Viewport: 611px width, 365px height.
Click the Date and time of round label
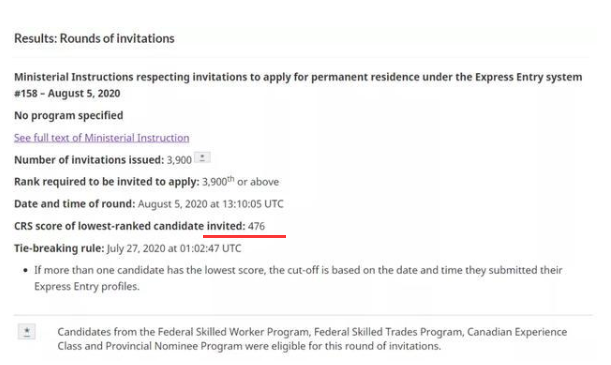[x=74, y=204]
